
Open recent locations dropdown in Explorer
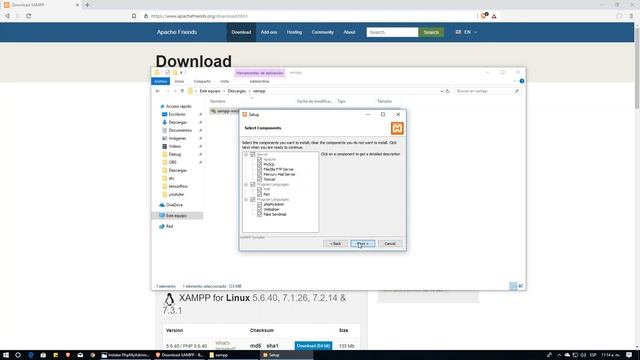[x=175, y=91]
